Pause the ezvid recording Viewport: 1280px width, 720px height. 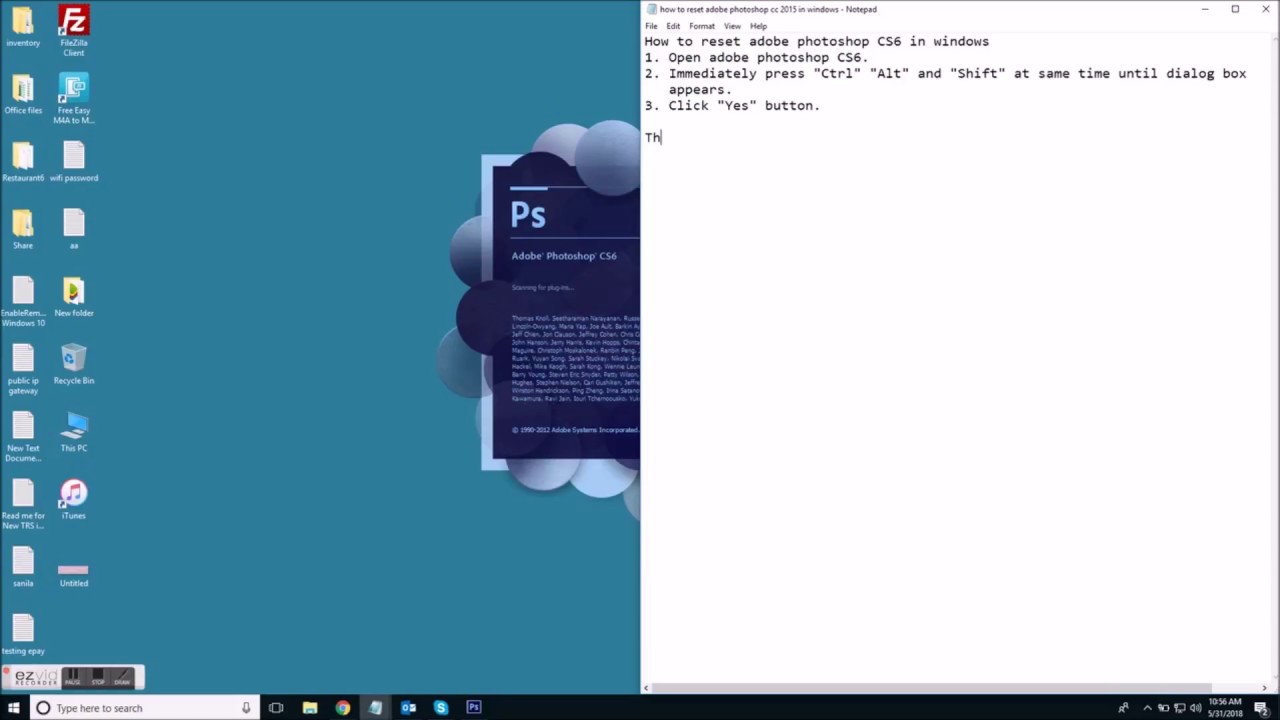(72, 677)
